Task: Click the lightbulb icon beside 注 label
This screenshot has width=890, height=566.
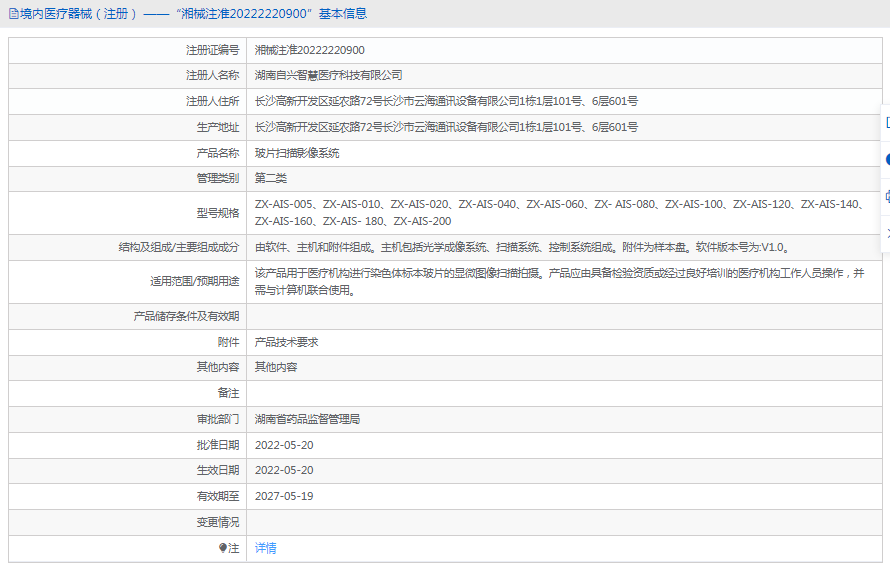Action: point(222,548)
